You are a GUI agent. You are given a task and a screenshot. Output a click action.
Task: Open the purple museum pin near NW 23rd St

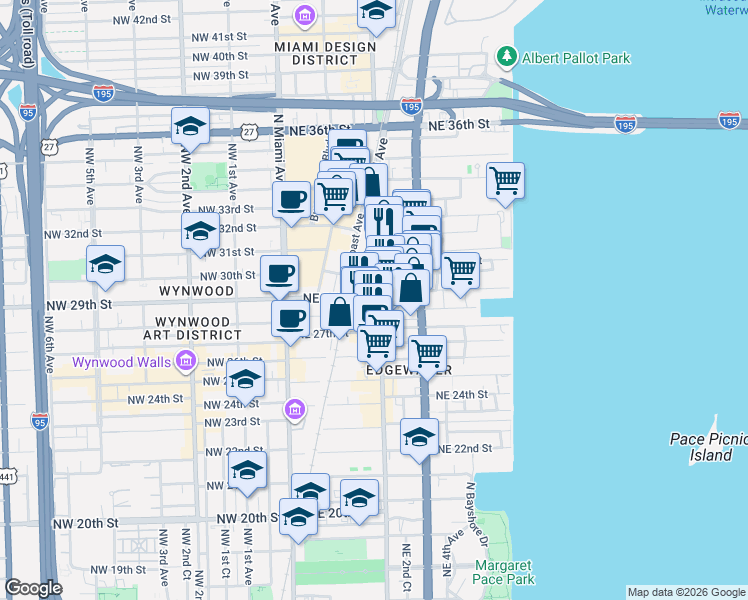coord(295,410)
